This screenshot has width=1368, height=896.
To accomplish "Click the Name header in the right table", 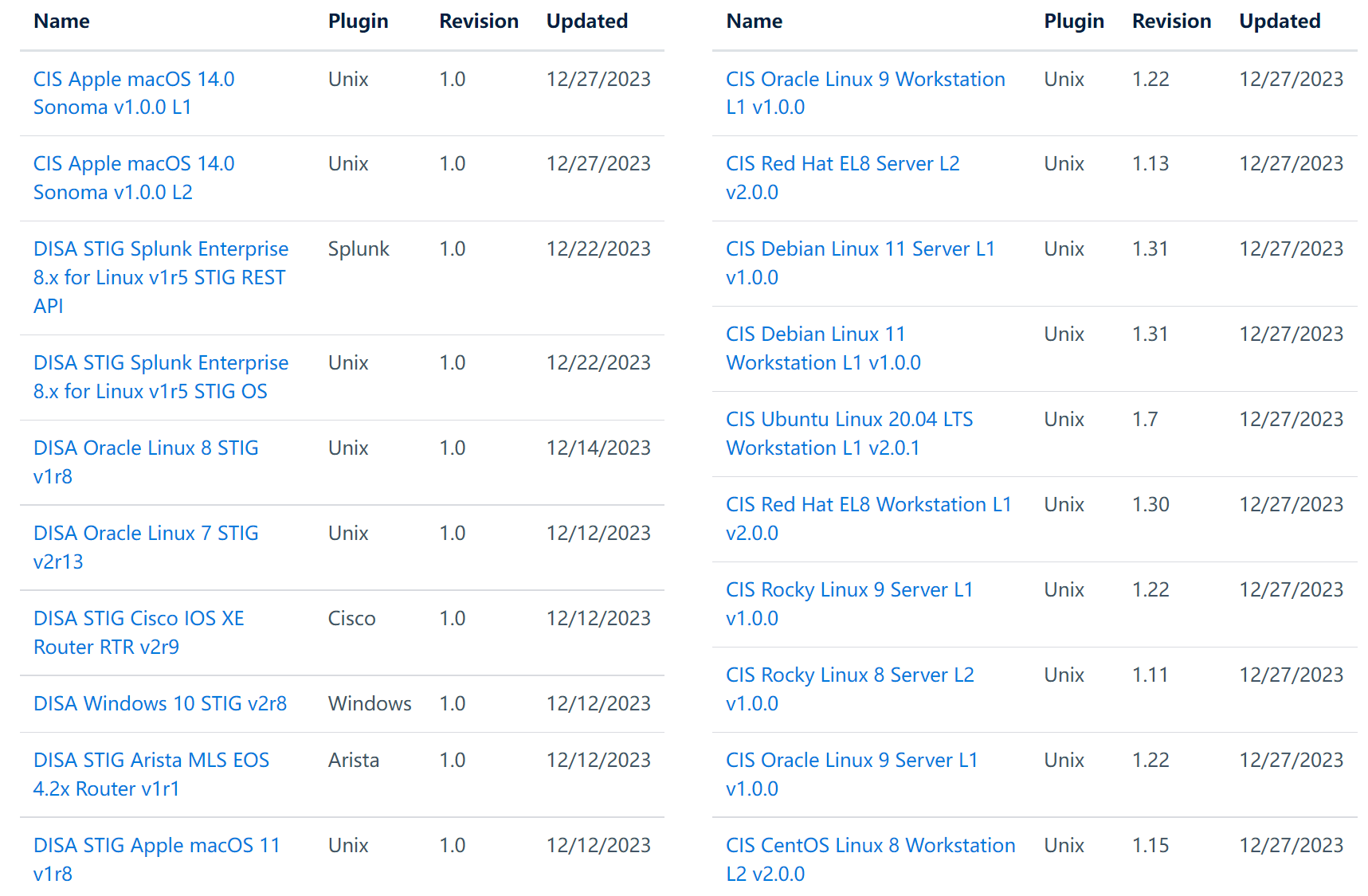I will coord(755,22).
